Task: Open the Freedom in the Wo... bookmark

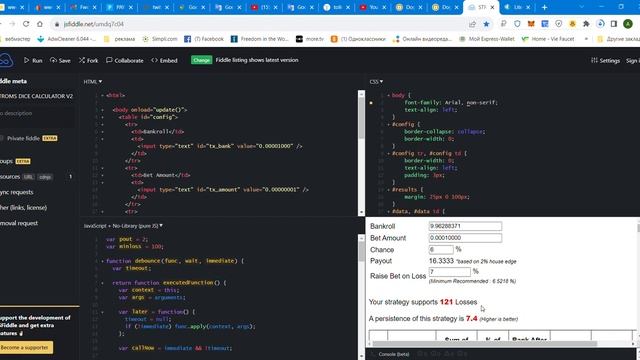Action: pyautogui.click(x=260, y=39)
